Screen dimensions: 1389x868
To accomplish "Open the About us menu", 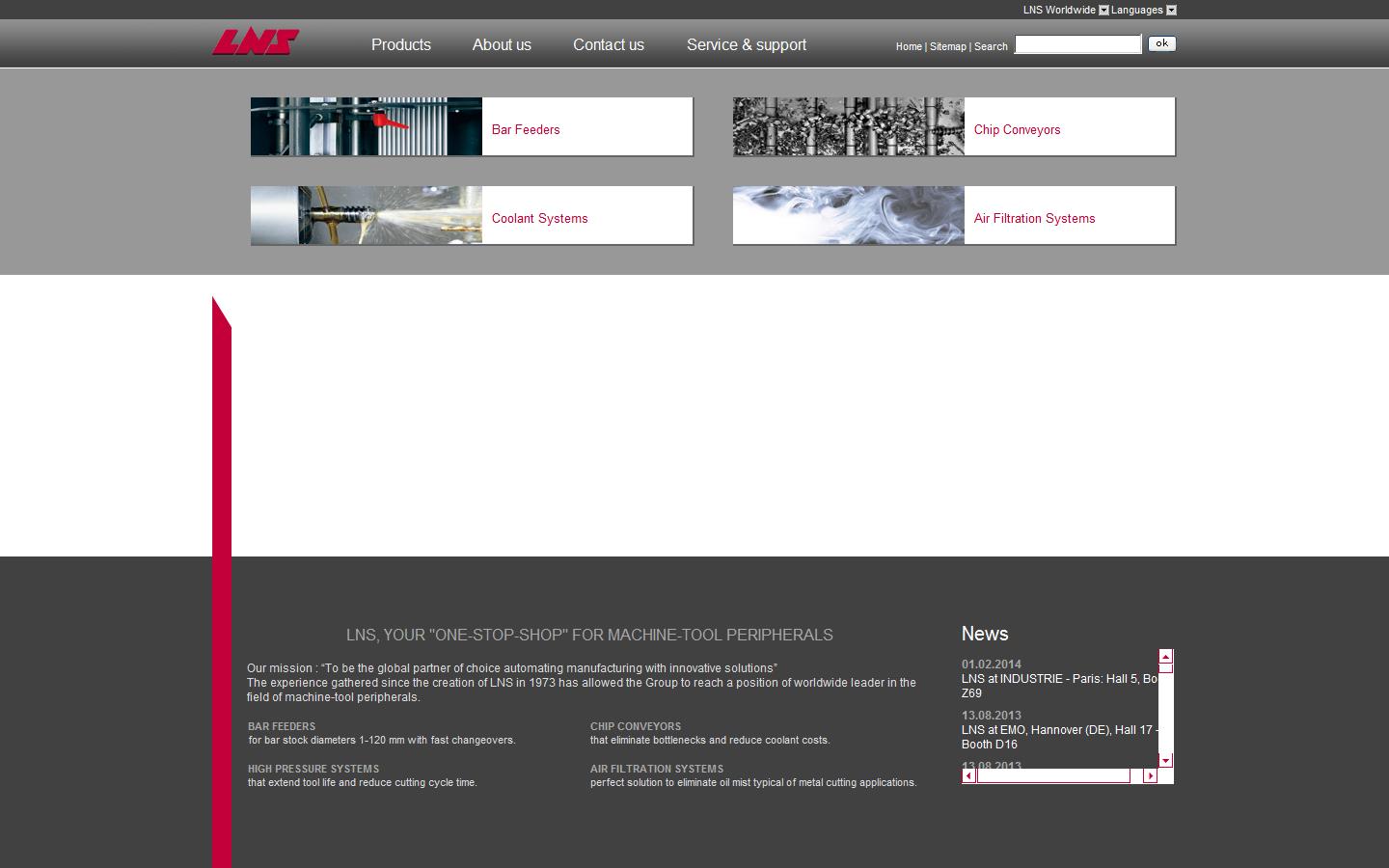I will coord(502,44).
